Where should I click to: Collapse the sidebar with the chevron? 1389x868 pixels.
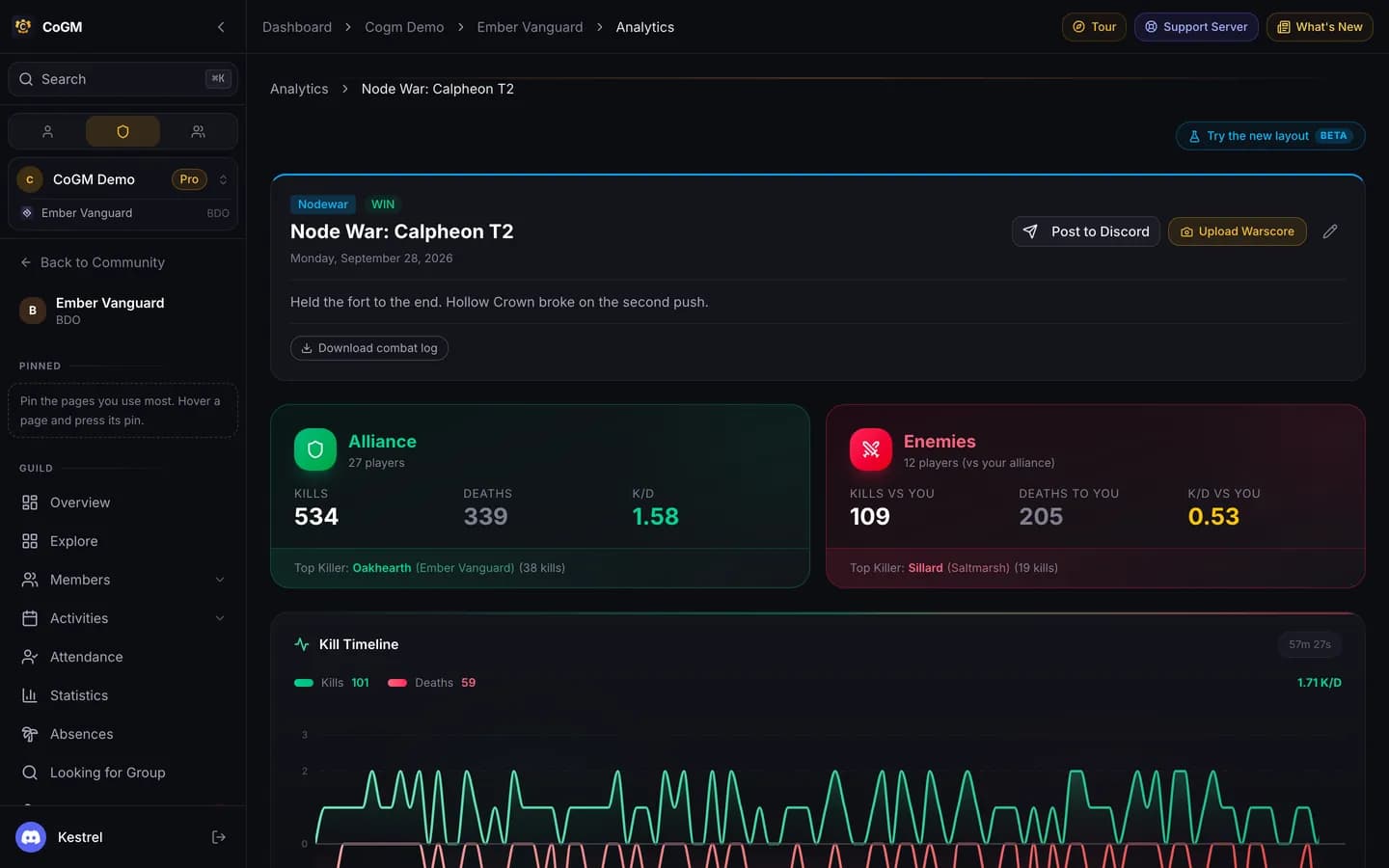click(221, 27)
